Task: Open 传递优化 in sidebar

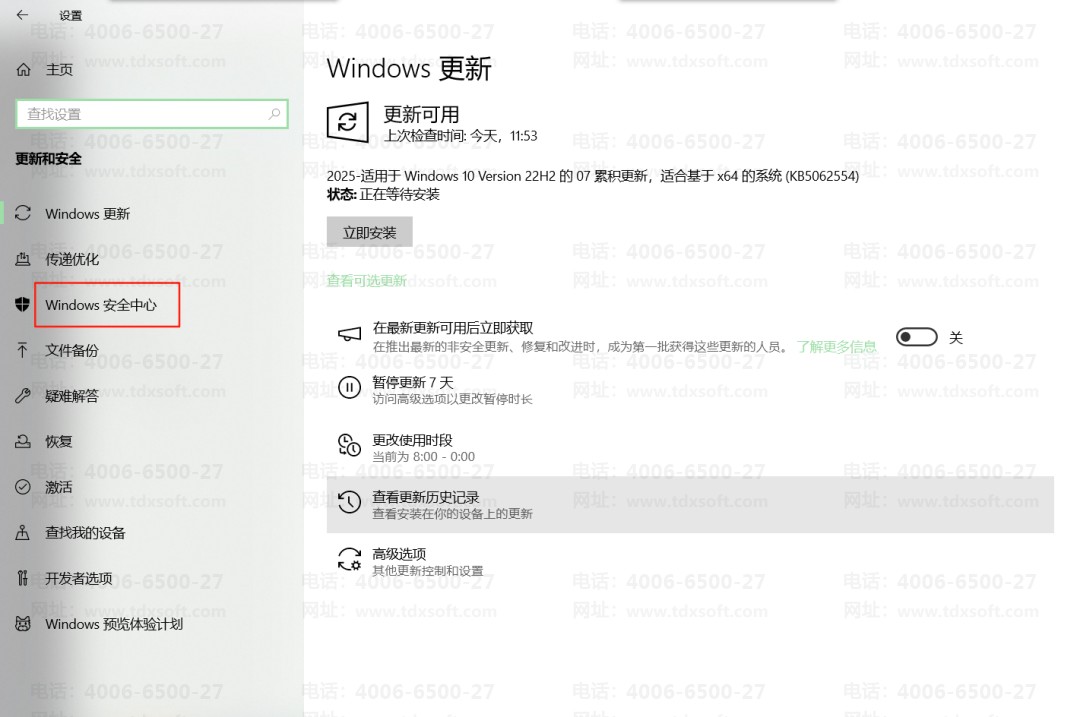Action: (72, 260)
